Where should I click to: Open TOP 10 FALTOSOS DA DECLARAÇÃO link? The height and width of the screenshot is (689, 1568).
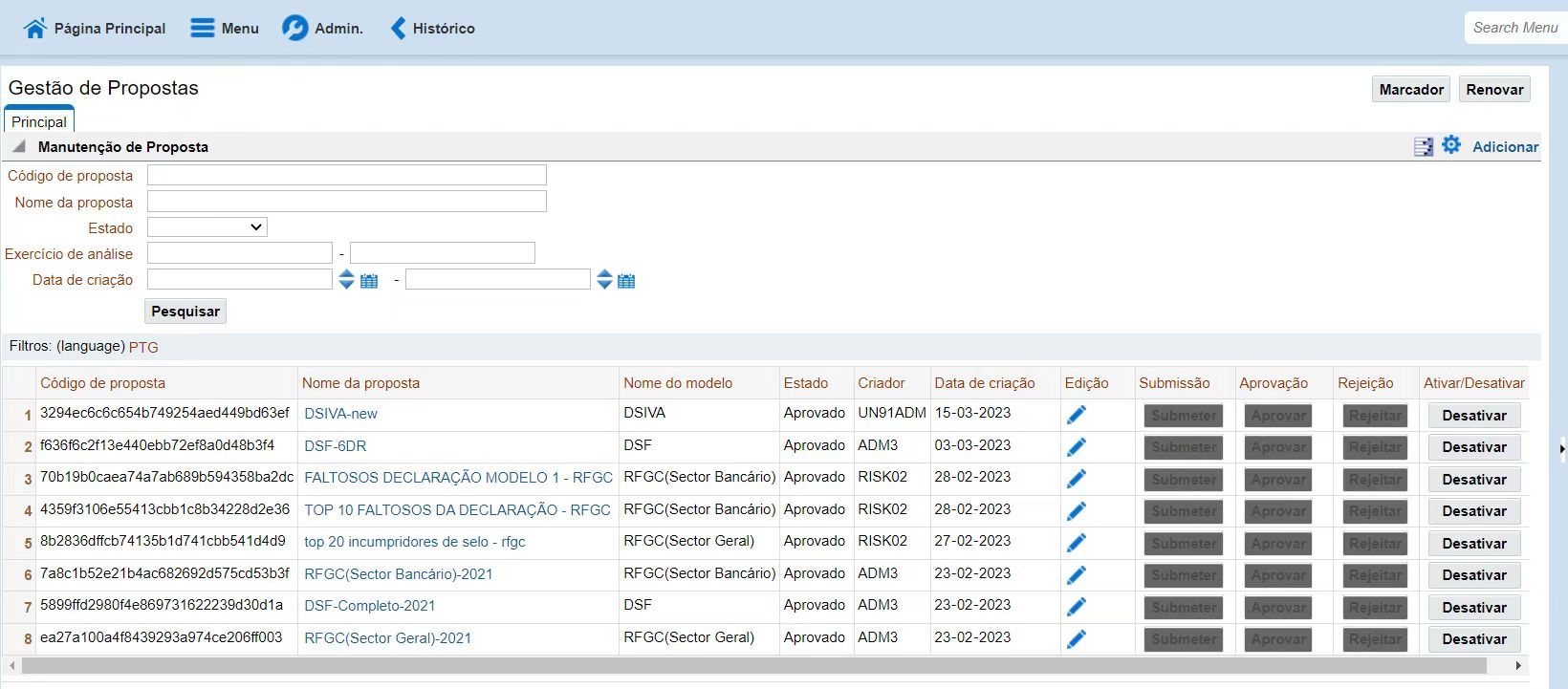[x=457, y=509]
